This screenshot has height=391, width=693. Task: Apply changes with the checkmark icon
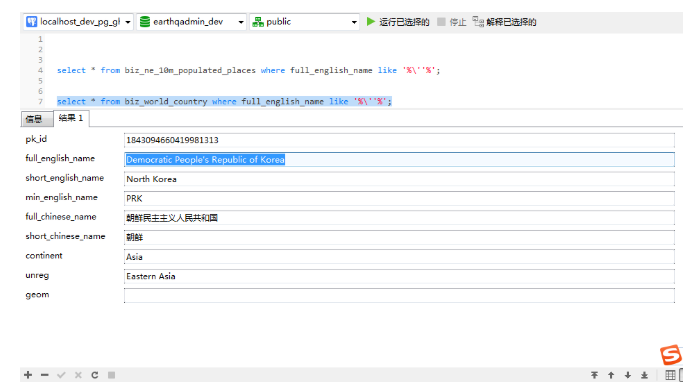(x=61, y=375)
